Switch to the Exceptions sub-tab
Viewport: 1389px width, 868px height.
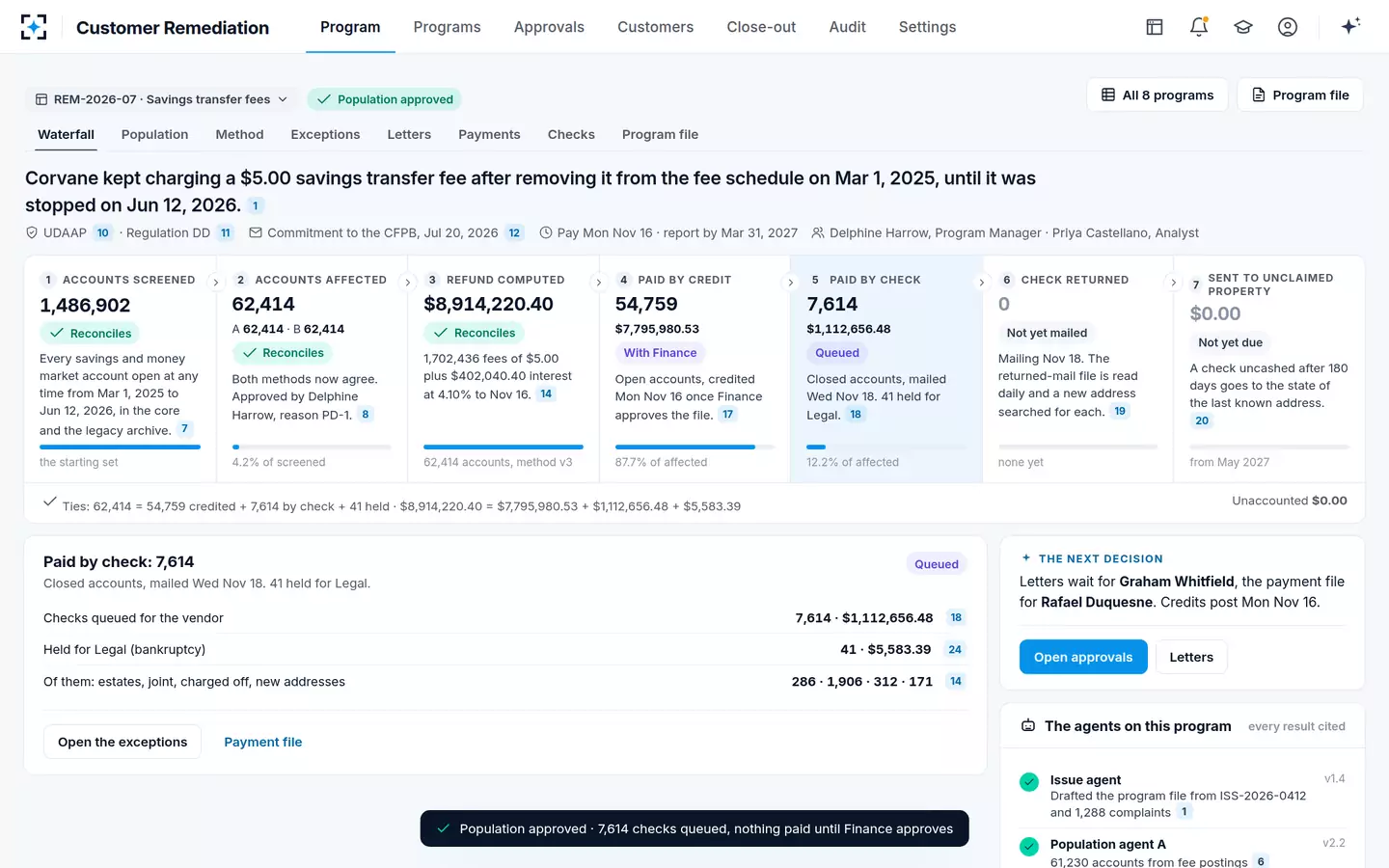325,135
